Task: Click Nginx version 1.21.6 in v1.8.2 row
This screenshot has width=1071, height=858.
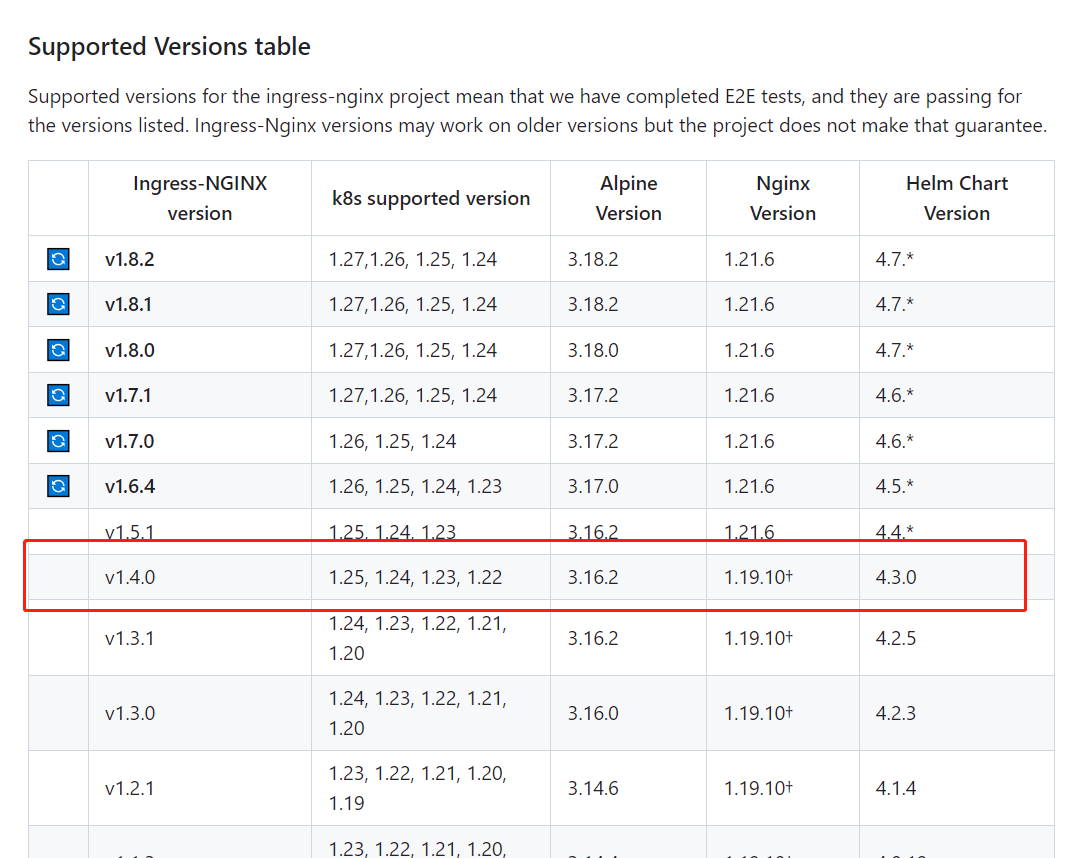Action: [783, 259]
